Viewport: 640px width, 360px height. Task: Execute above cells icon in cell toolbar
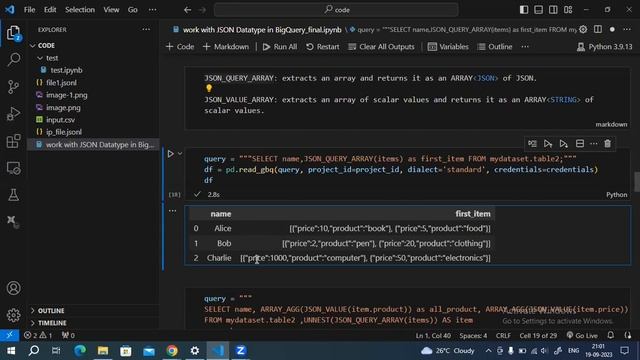click(548, 144)
